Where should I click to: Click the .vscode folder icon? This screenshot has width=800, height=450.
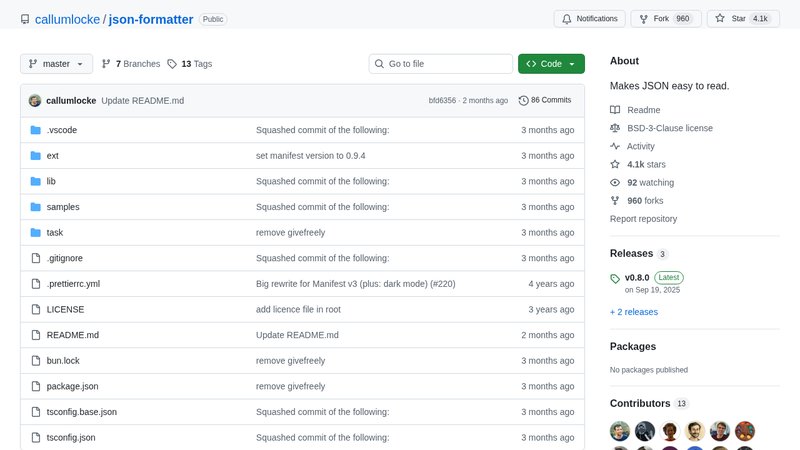[35, 130]
